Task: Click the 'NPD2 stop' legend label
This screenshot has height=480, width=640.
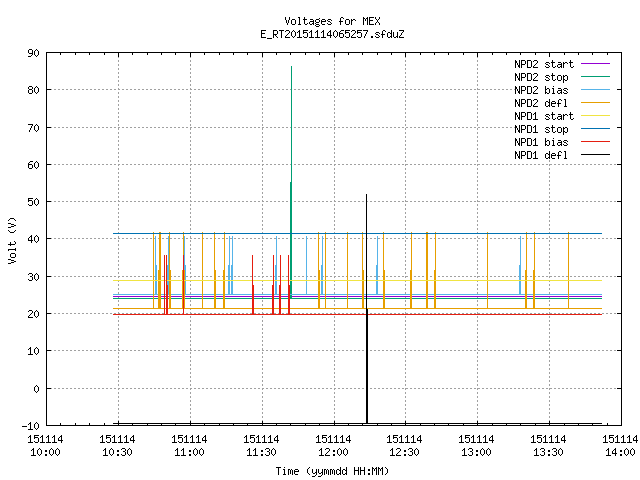Action: [x=541, y=77]
